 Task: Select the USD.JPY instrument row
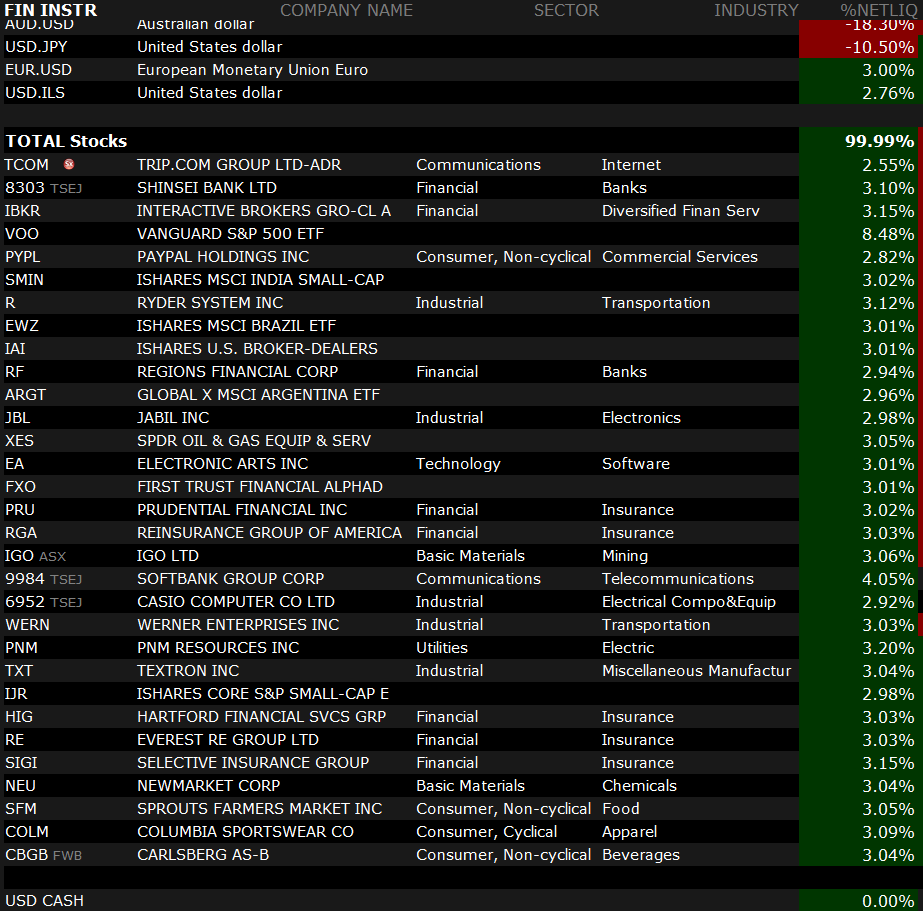pyautogui.click(x=460, y=46)
